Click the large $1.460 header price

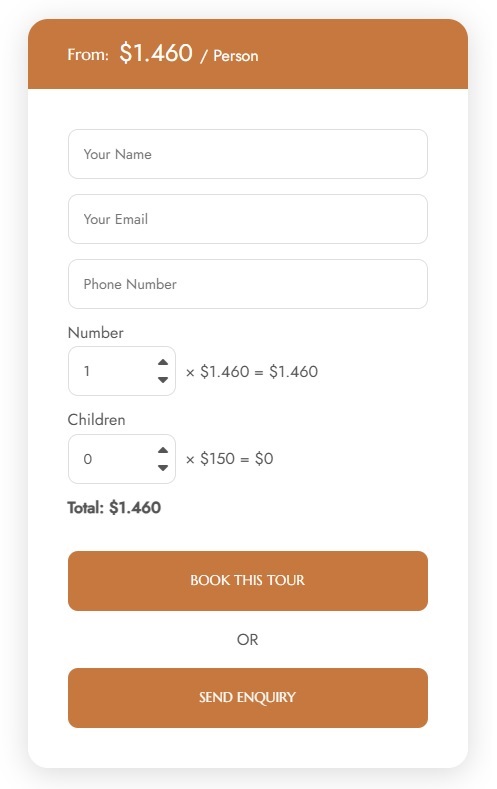pos(156,53)
